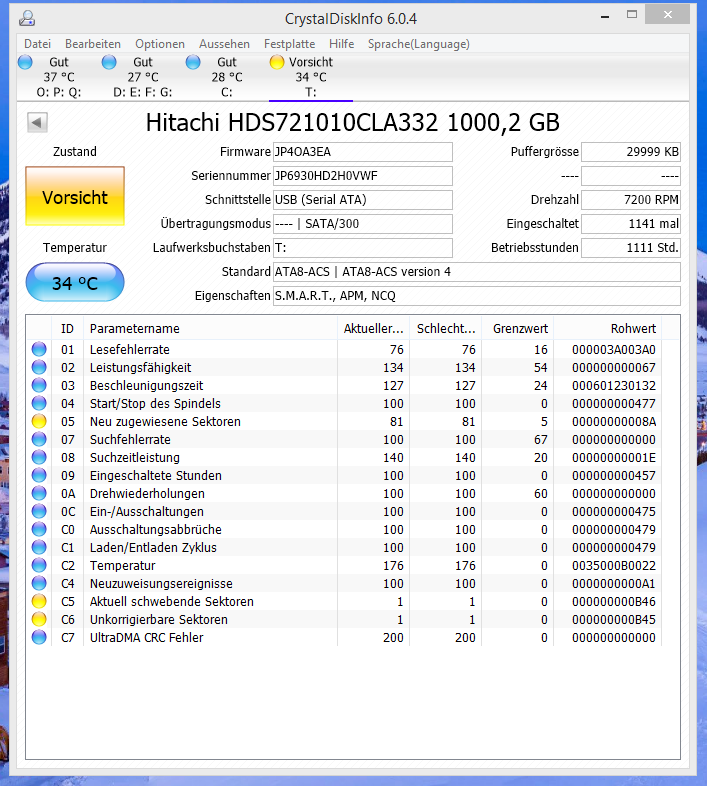Click raw value 0035000B0022

[x=614, y=566]
